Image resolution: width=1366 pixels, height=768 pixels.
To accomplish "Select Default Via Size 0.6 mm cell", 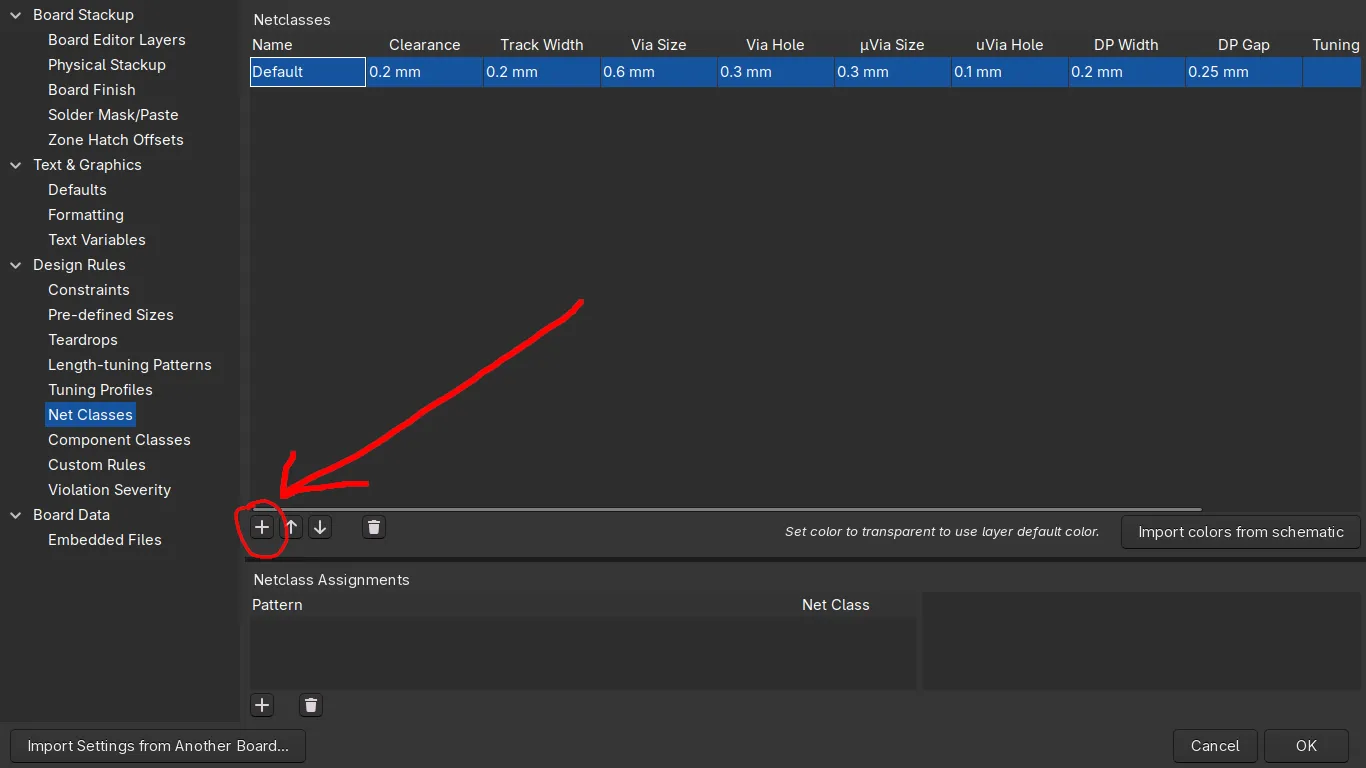I will point(659,72).
